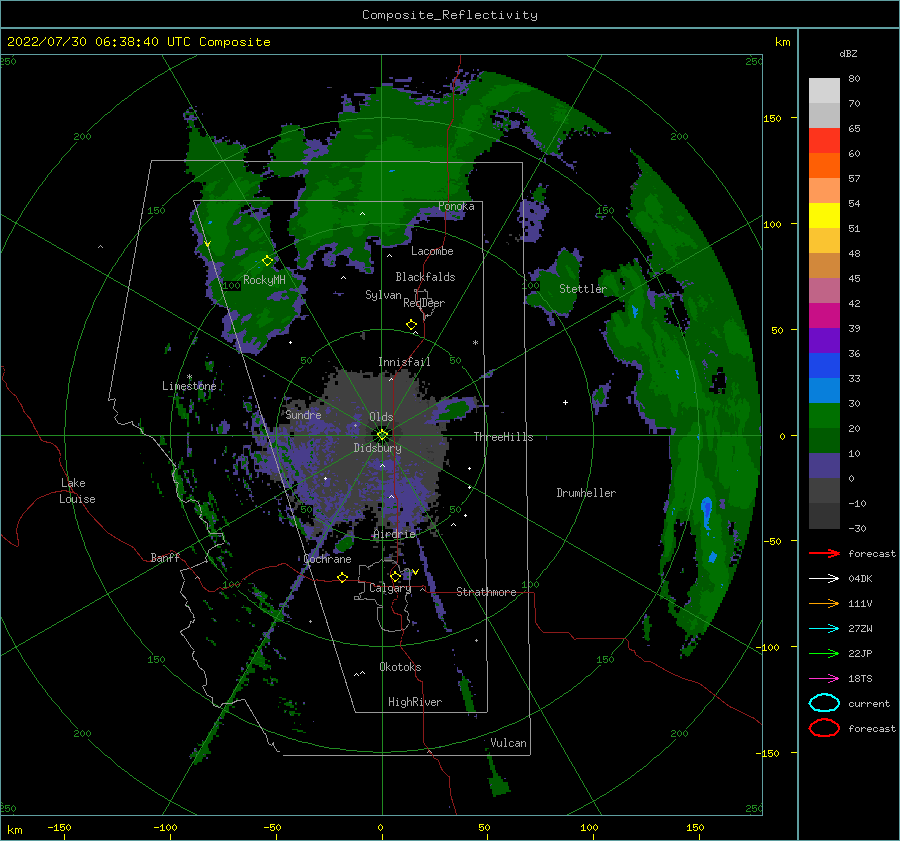Click the Stettler city label
The image size is (900, 841).
(583, 289)
